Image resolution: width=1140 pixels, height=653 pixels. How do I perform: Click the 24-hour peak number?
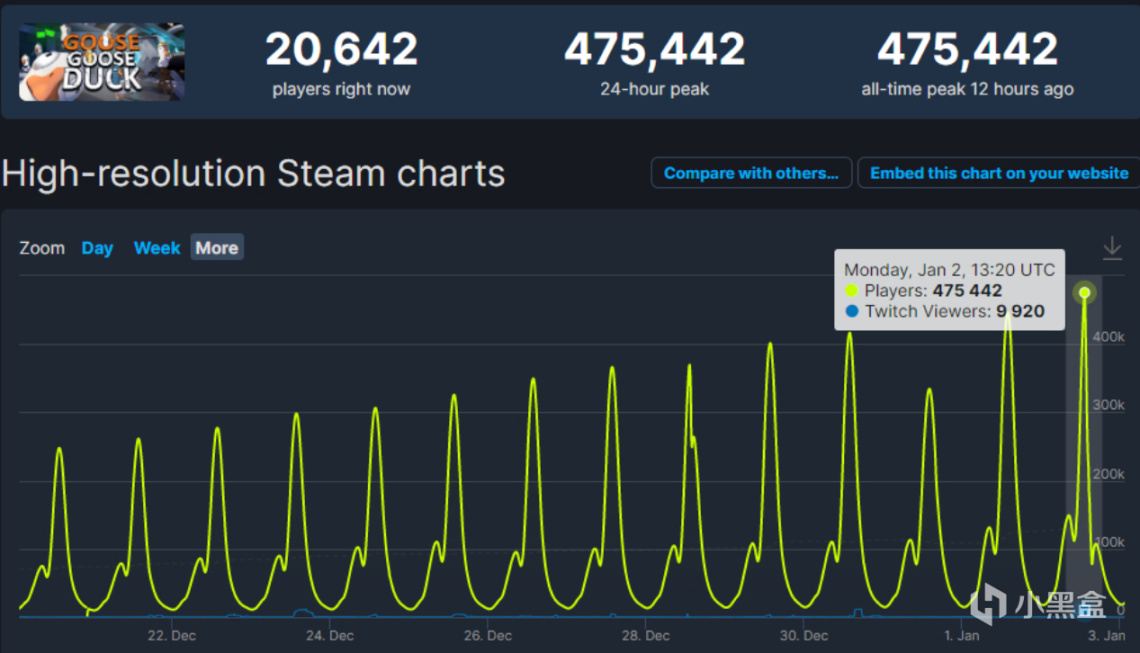(654, 50)
